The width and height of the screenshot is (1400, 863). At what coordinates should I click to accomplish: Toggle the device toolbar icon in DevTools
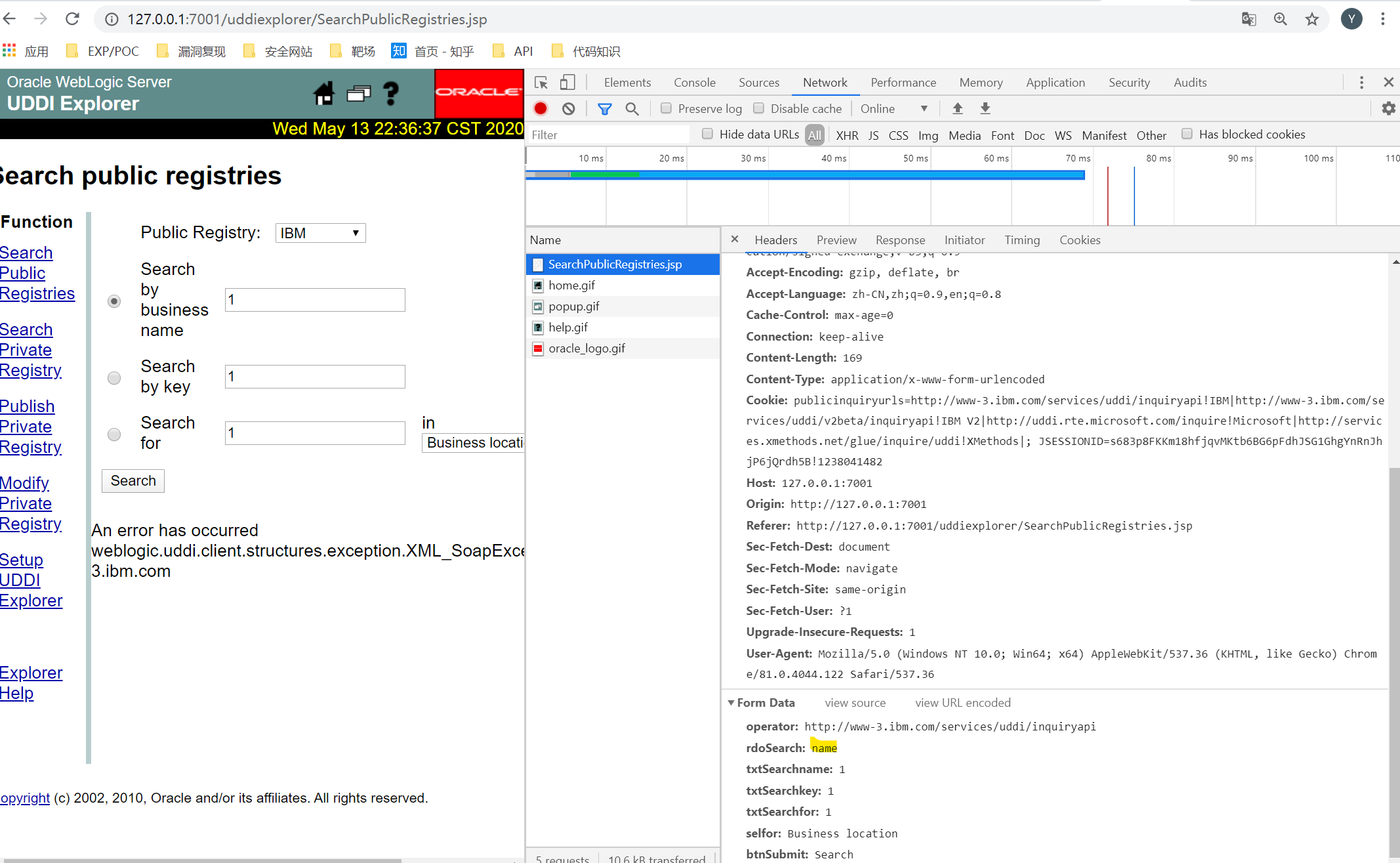[567, 83]
